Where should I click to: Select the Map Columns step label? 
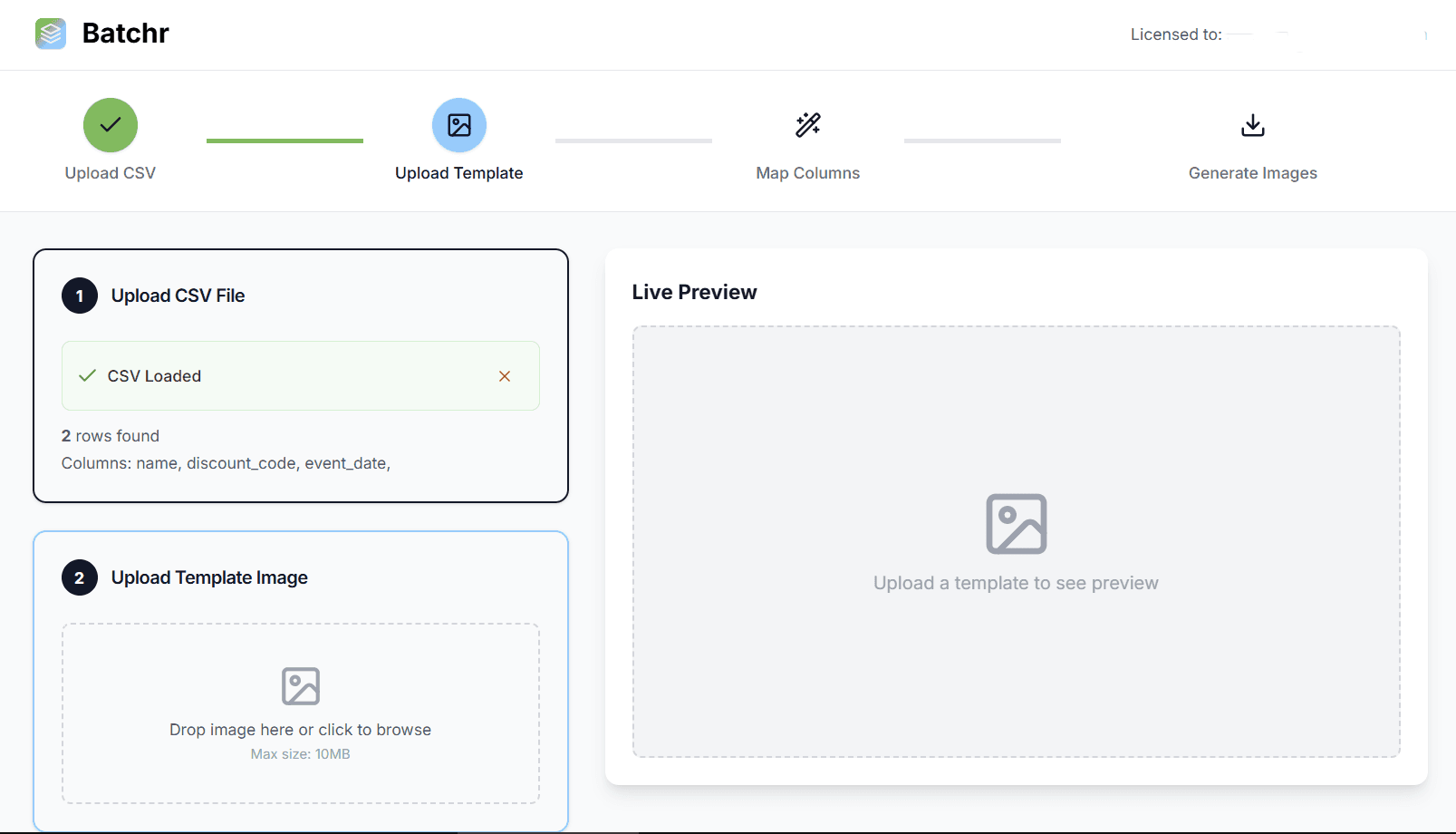coord(806,172)
